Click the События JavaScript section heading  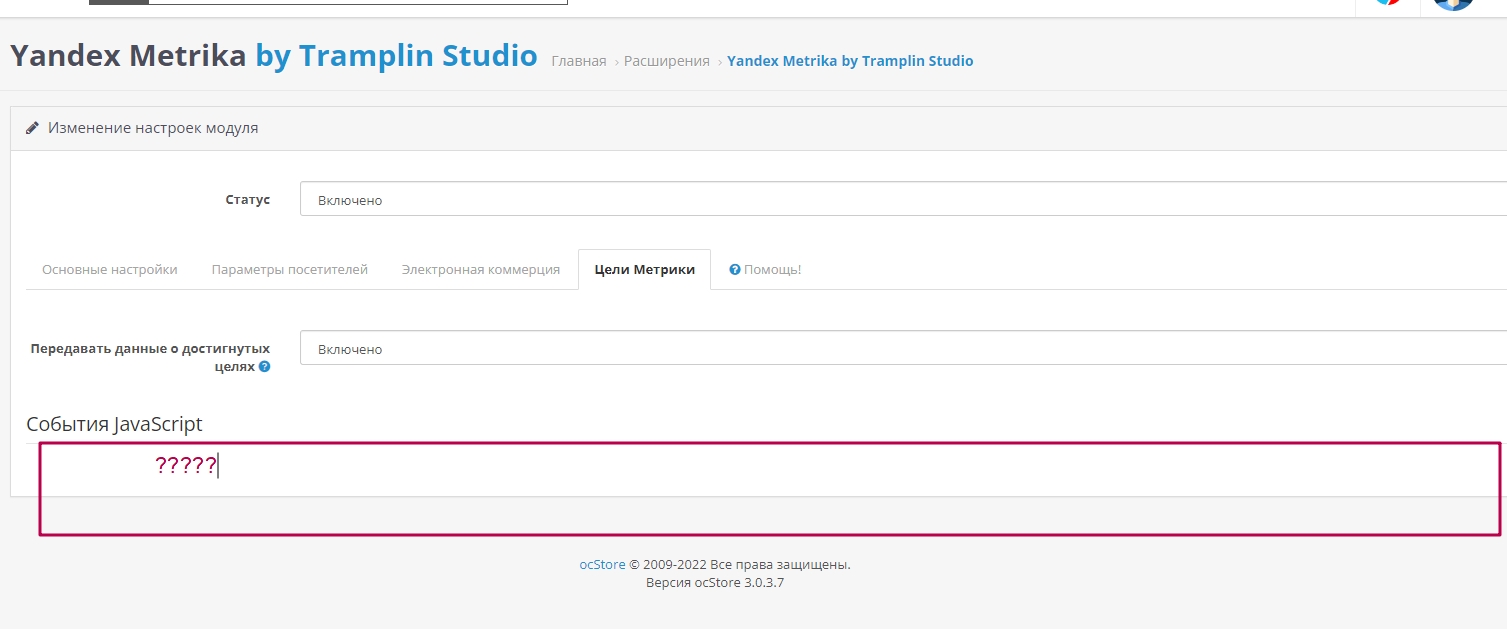tap(114, 424)
